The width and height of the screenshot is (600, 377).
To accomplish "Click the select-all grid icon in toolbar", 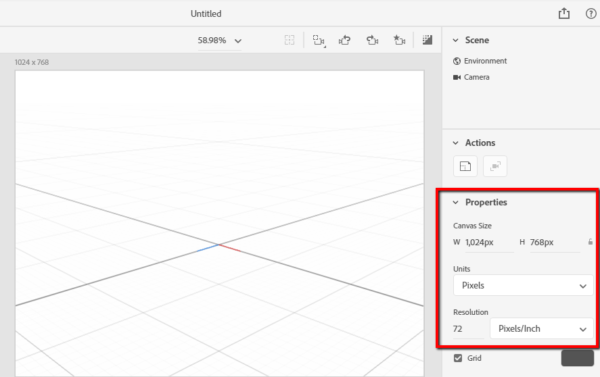I will pyautogui.click(x=289, y=40).
